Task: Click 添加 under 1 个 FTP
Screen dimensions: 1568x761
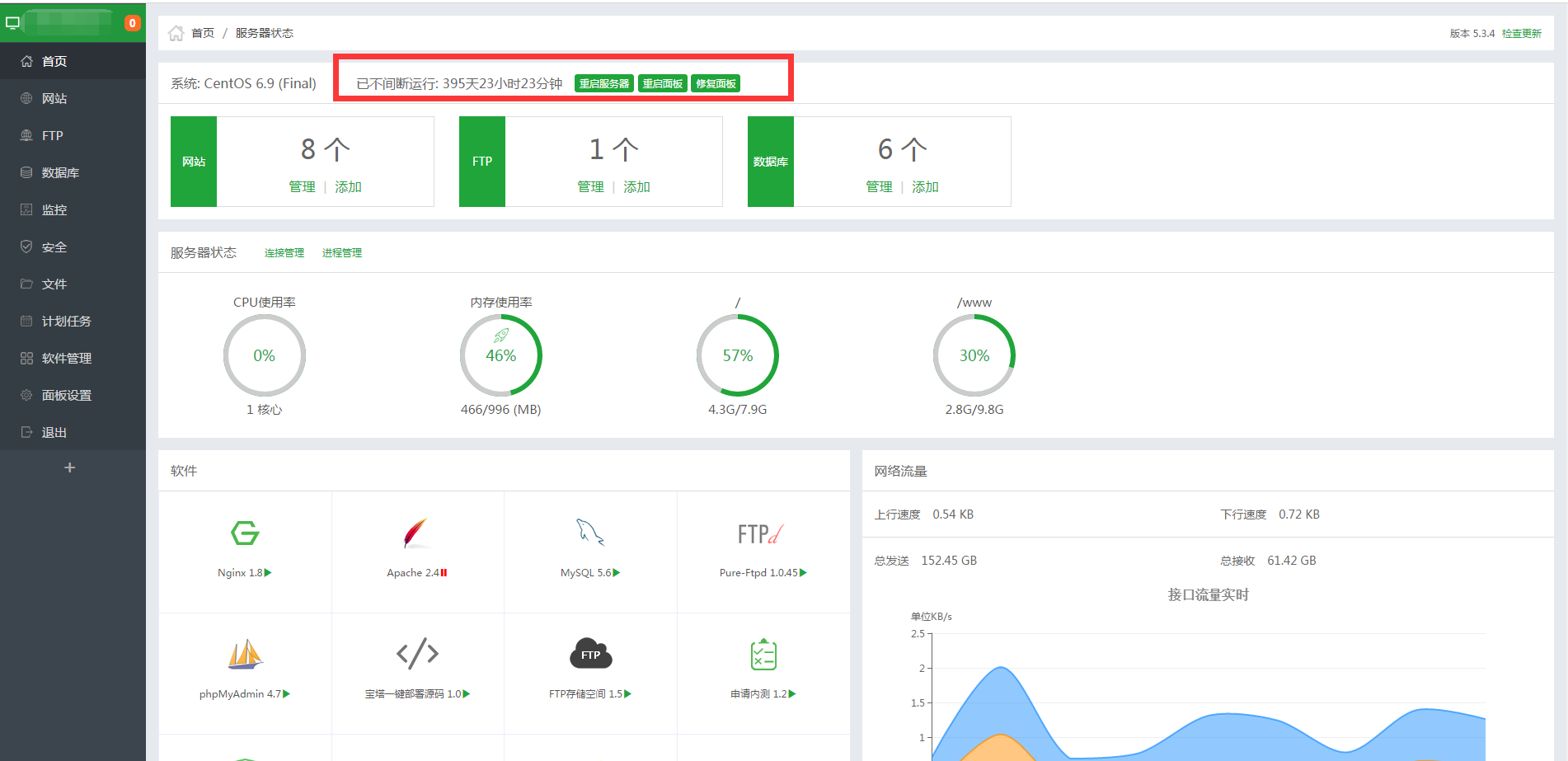Action: 636,187
